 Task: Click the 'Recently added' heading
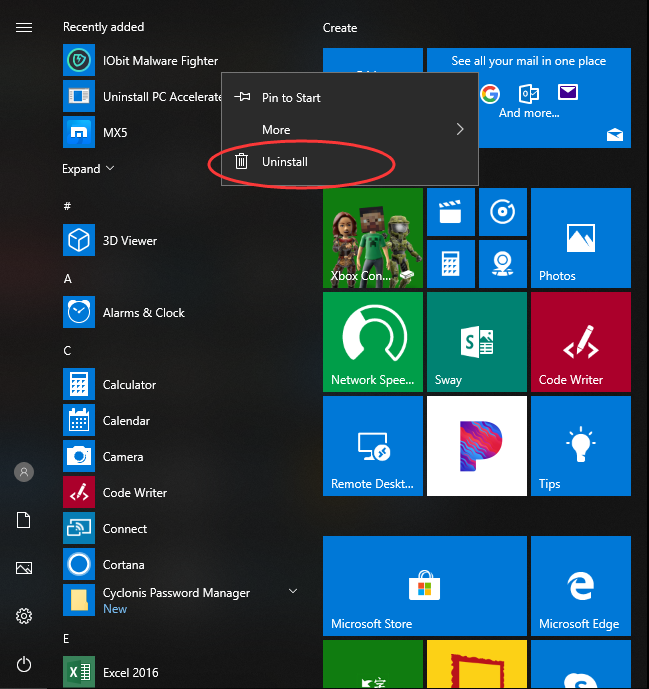(x=104, y=27)
